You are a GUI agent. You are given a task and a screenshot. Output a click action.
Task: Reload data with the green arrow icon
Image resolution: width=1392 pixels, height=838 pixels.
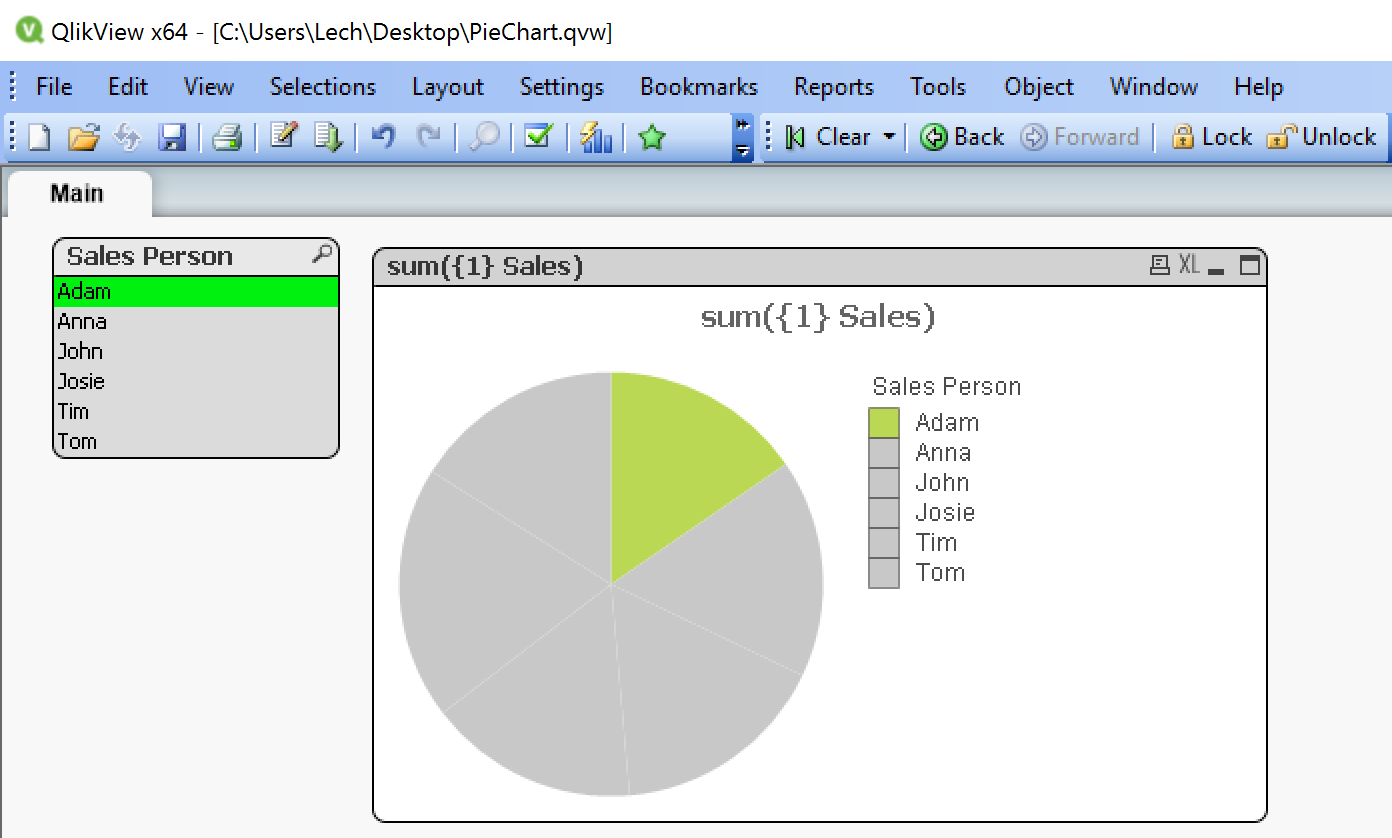pos(329,137)
